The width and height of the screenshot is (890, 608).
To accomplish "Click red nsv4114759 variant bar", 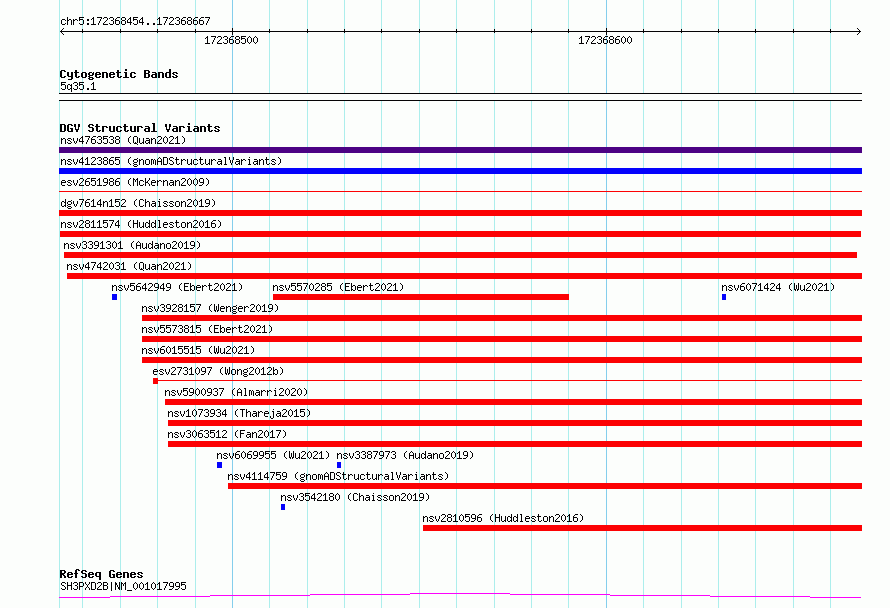I will pyautogui.click(x=545, y=486).
